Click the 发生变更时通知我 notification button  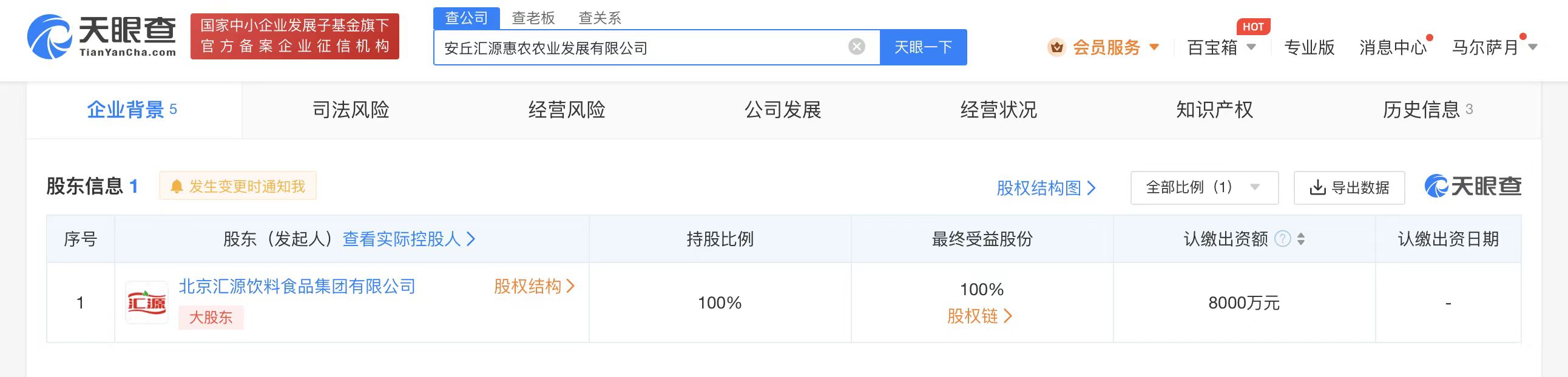pos(238,186)
